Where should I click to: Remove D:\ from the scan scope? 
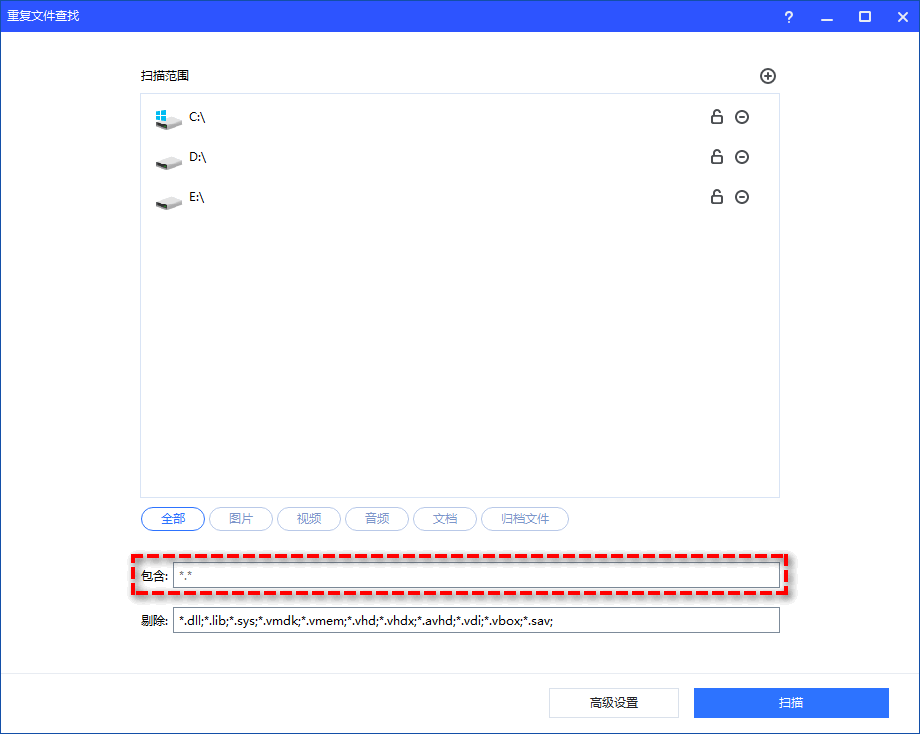[742, 157]
